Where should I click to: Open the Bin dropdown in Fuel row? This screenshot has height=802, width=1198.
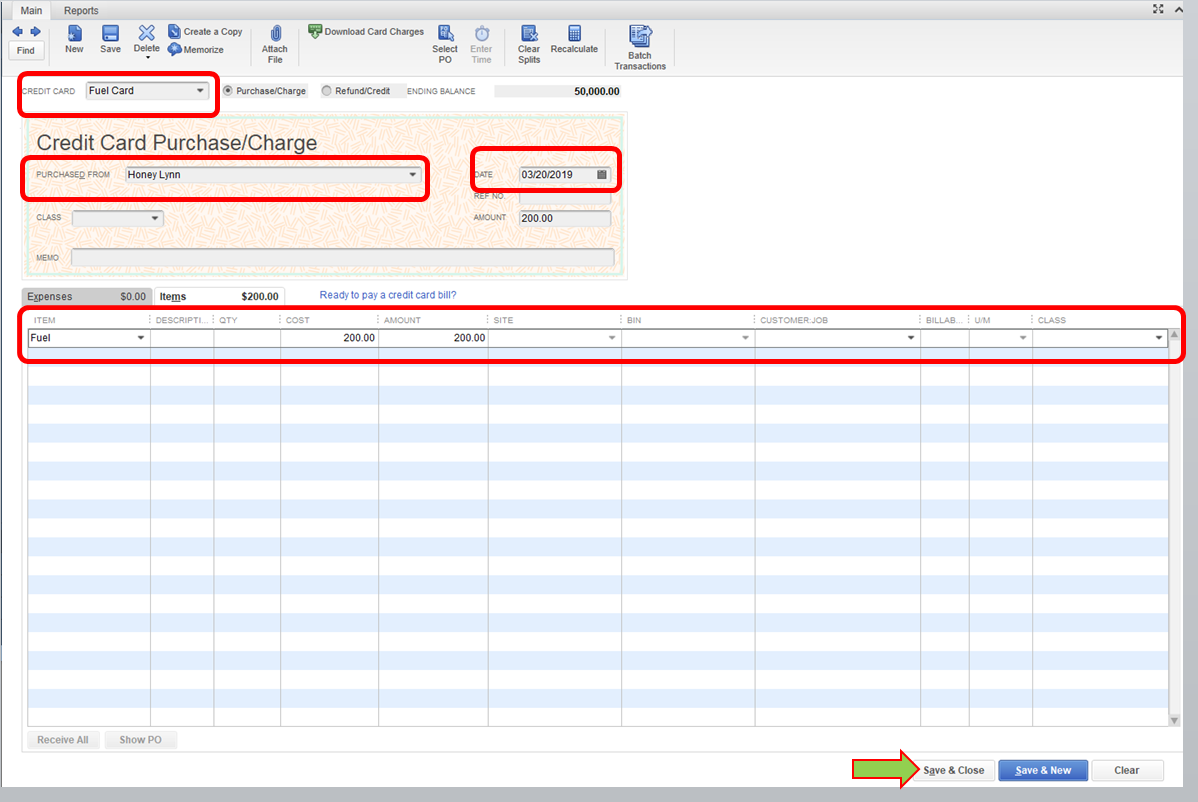(x=746, y=338)
